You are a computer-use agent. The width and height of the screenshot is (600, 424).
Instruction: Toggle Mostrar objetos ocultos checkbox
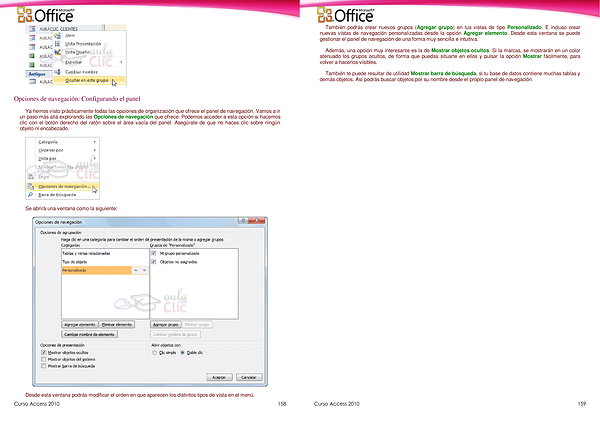(42, 354)
